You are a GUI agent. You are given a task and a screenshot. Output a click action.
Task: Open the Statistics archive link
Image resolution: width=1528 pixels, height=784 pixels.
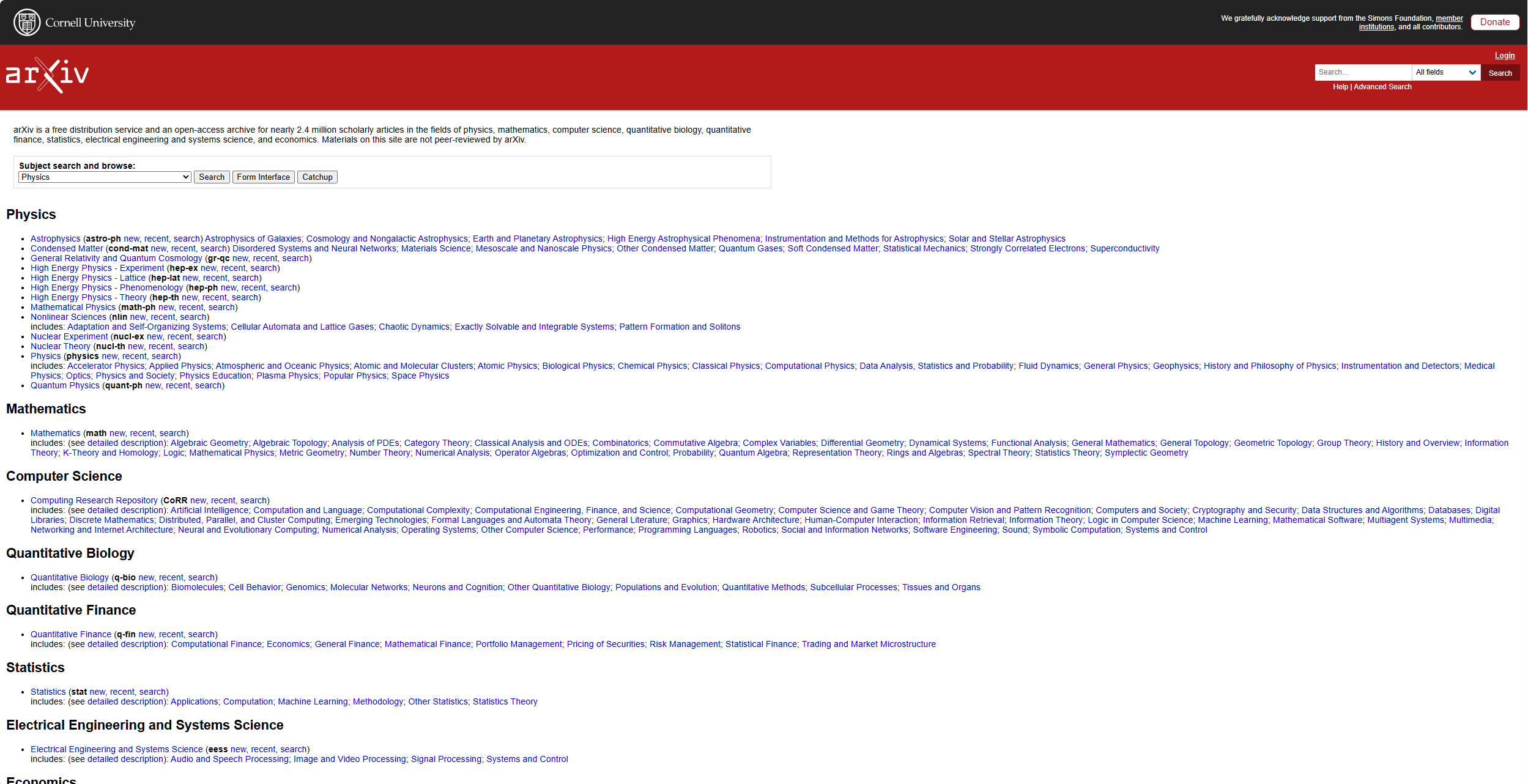pos(48,692)
